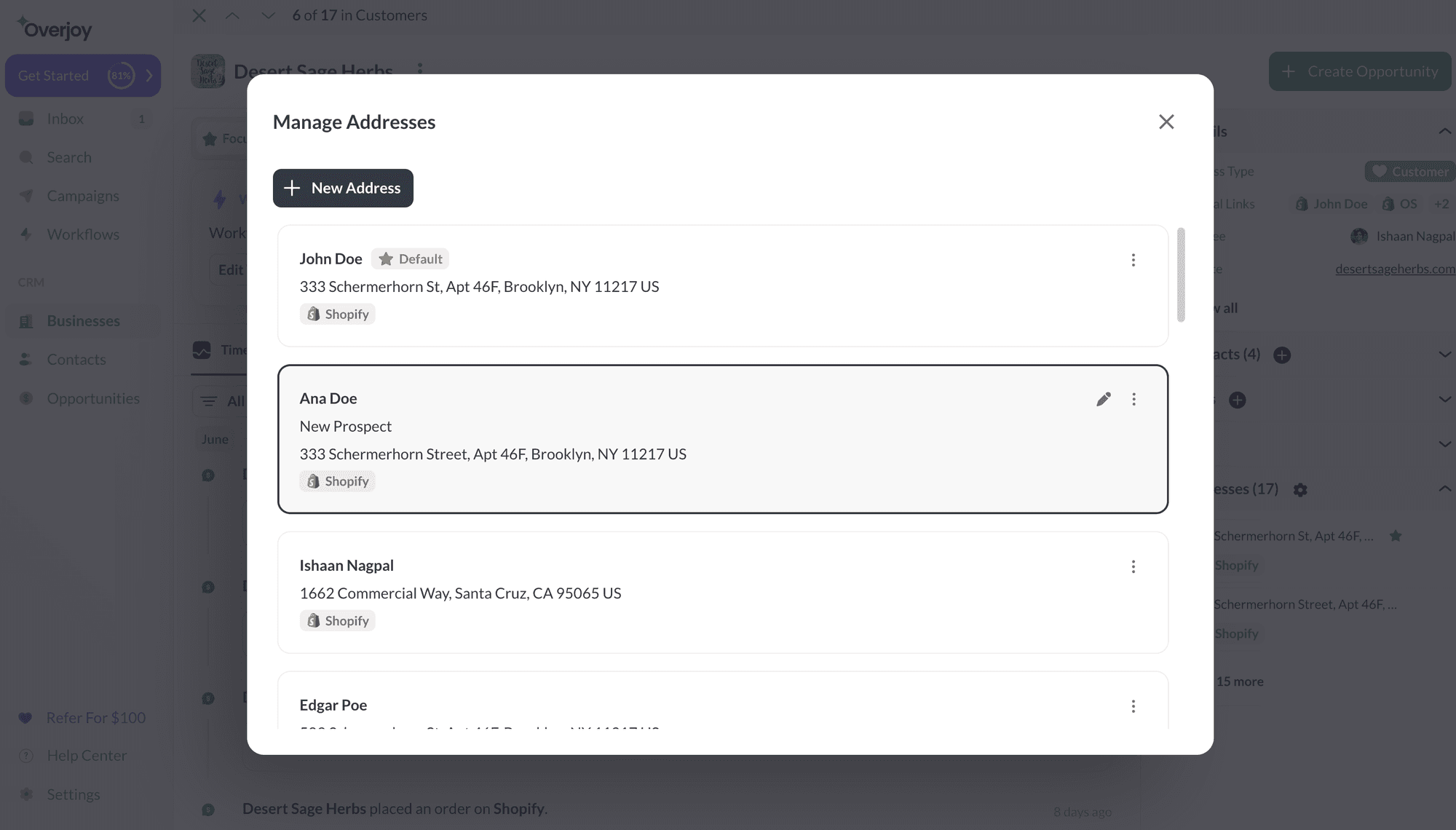Open three-dot menu for Ana Doe address

pos(1133,399)
